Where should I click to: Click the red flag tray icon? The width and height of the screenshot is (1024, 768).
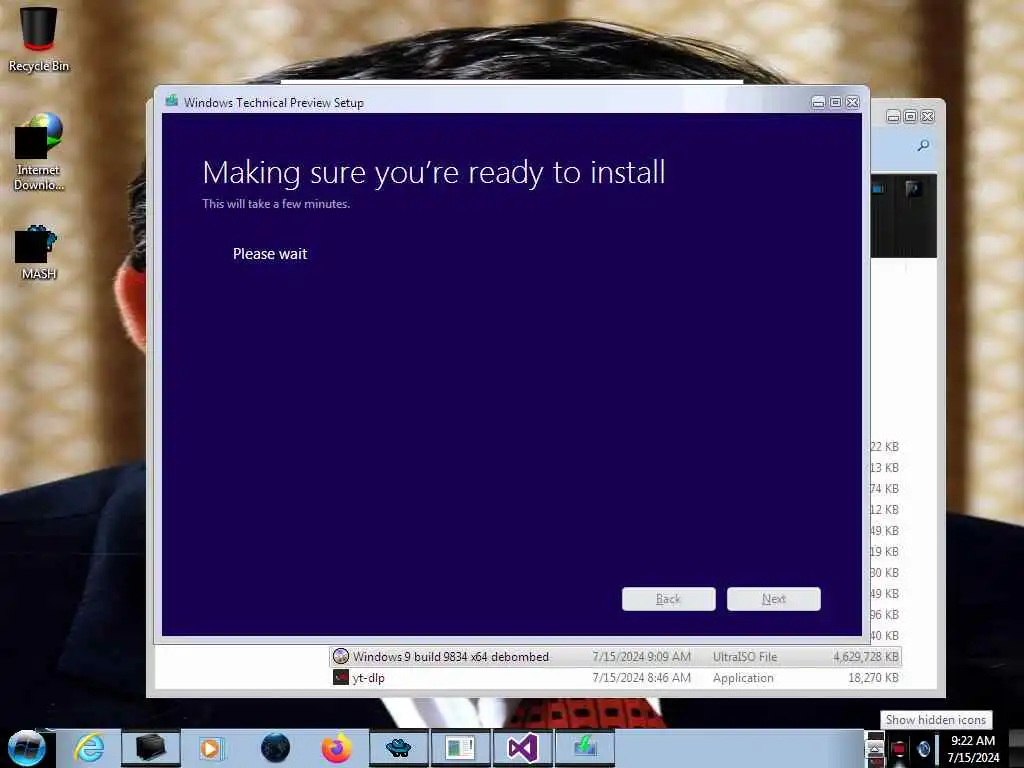pyautogui.click(x=899, y=748)
